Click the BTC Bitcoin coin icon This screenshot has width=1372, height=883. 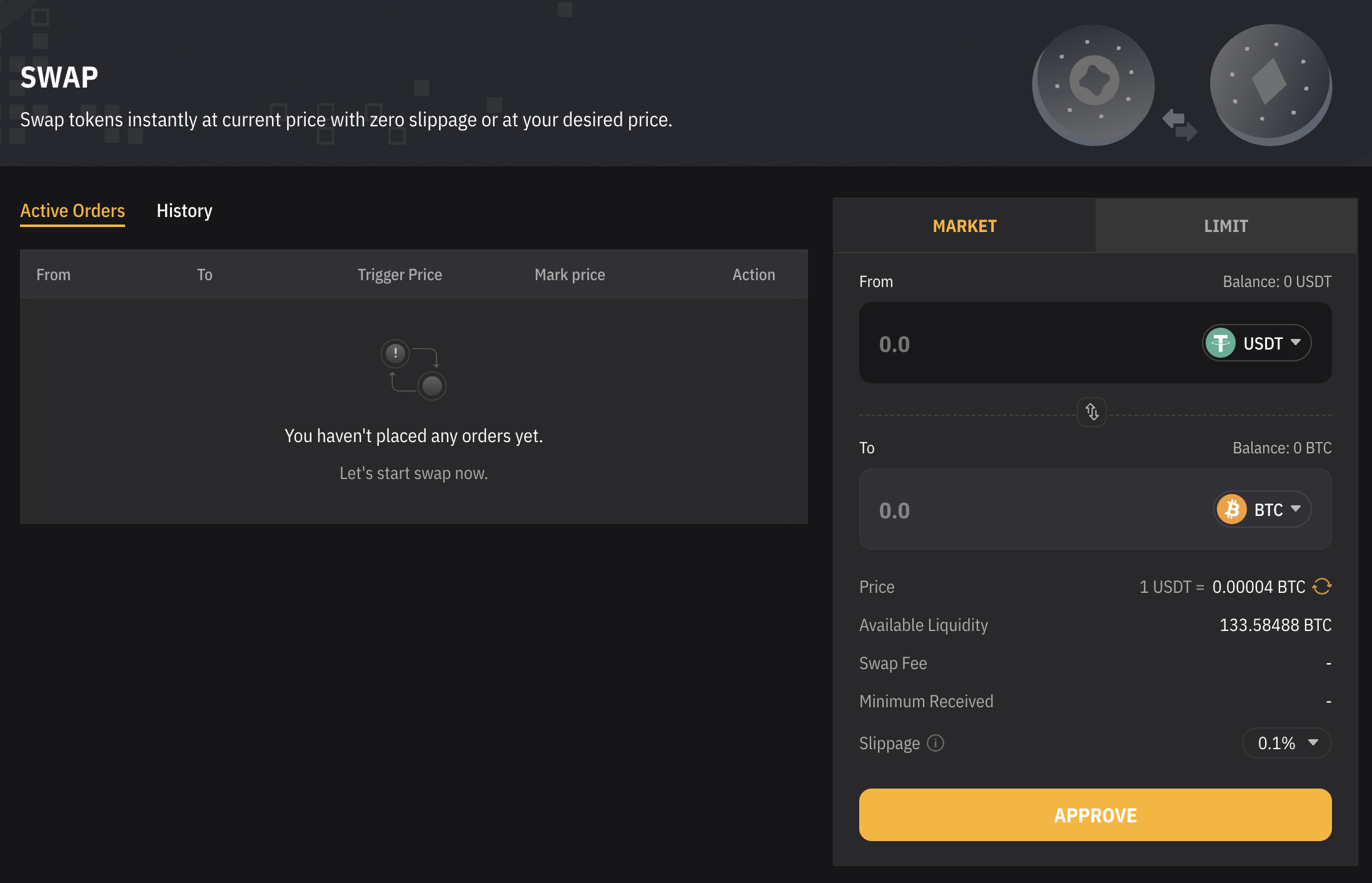tap(1232, 510)
